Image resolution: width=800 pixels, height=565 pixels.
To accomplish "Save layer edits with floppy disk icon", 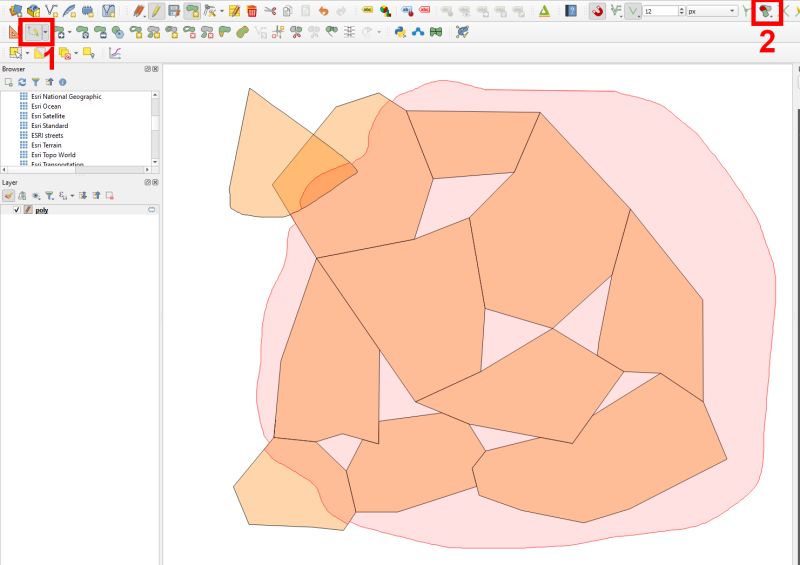I will (x=174, y=11).
